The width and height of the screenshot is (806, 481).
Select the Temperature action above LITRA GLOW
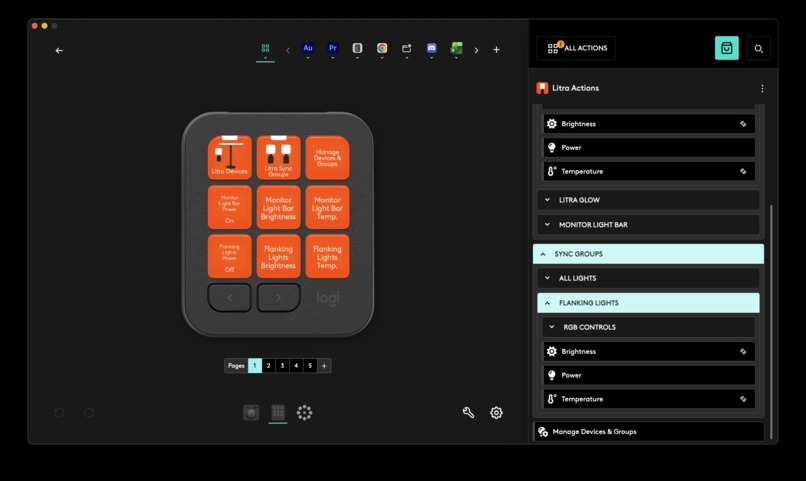649,171
